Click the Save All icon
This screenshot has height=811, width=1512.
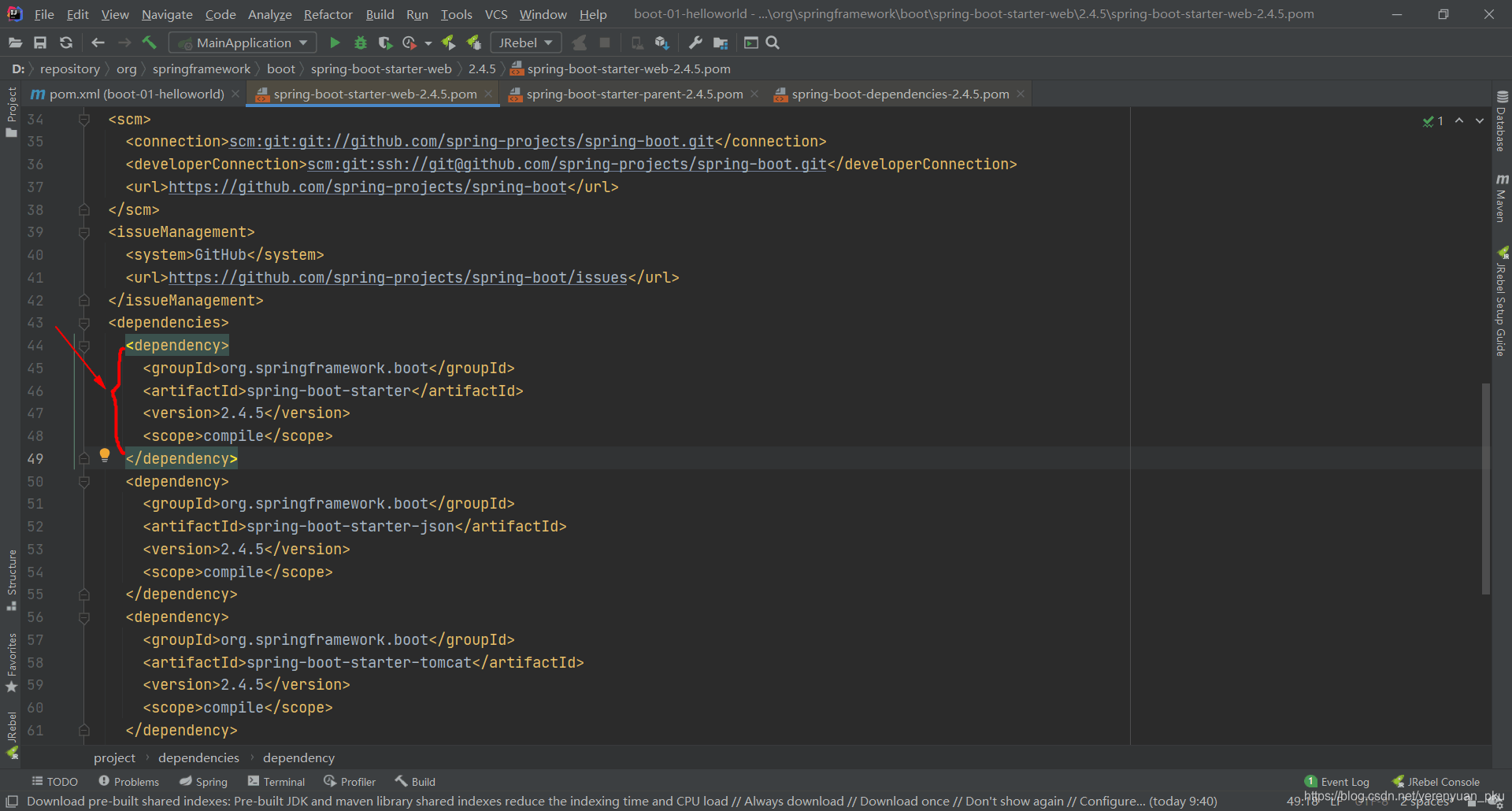click(40, 43)
